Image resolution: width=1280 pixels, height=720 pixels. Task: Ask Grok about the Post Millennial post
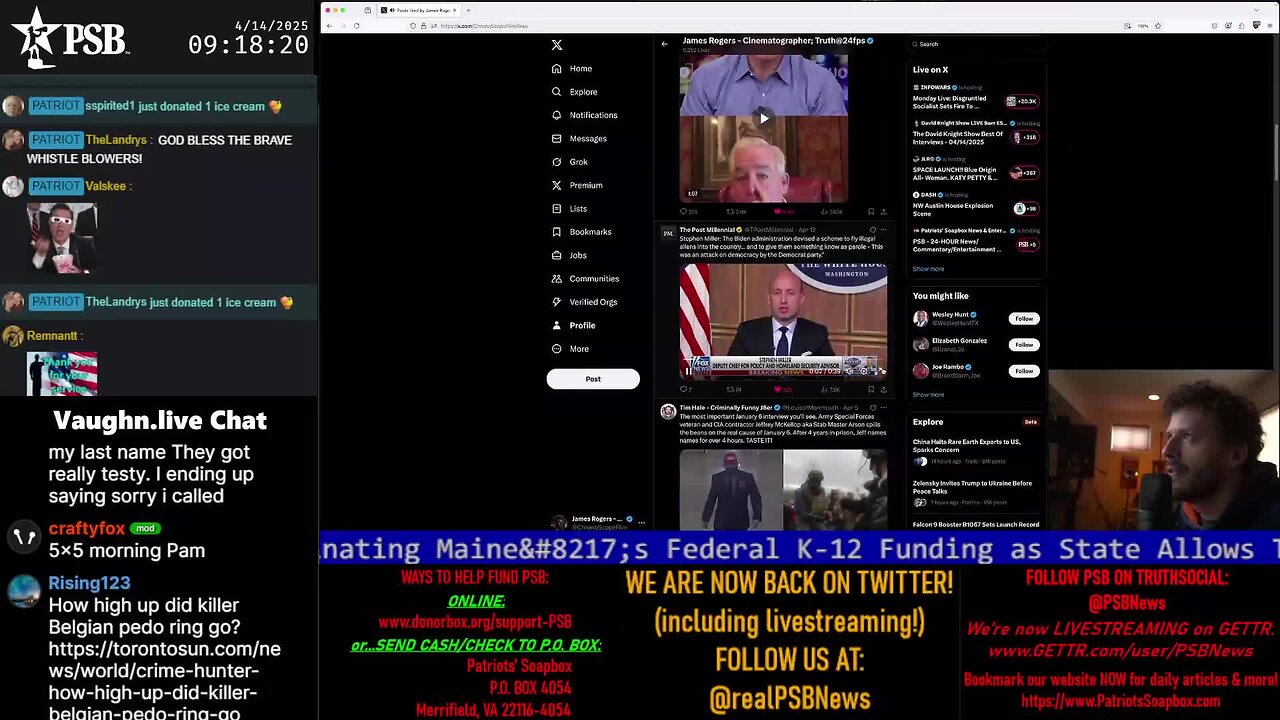coord(872,230)
